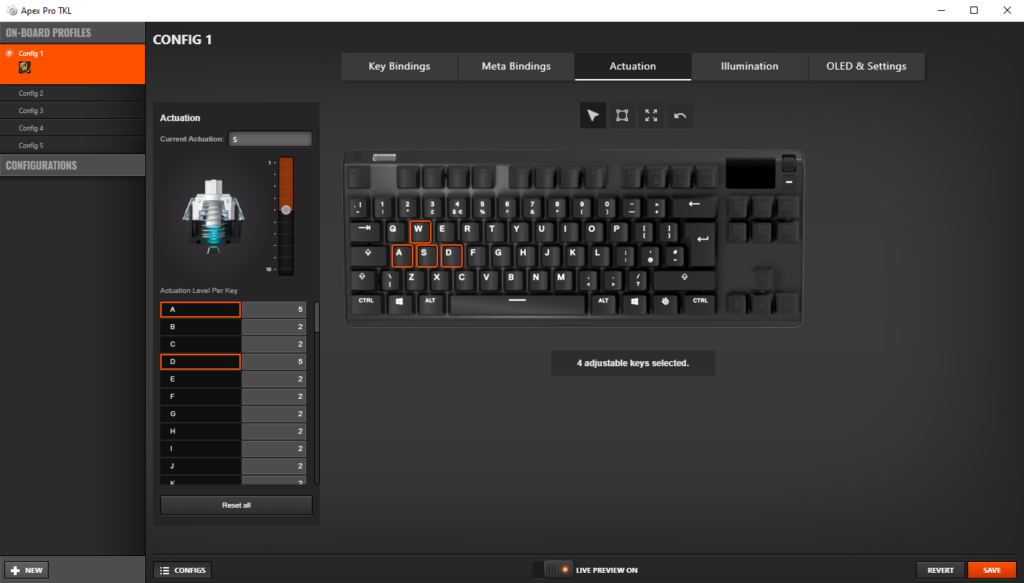Select Config 3 profile
The image size is (1024, 583).
tap(72, 111)
